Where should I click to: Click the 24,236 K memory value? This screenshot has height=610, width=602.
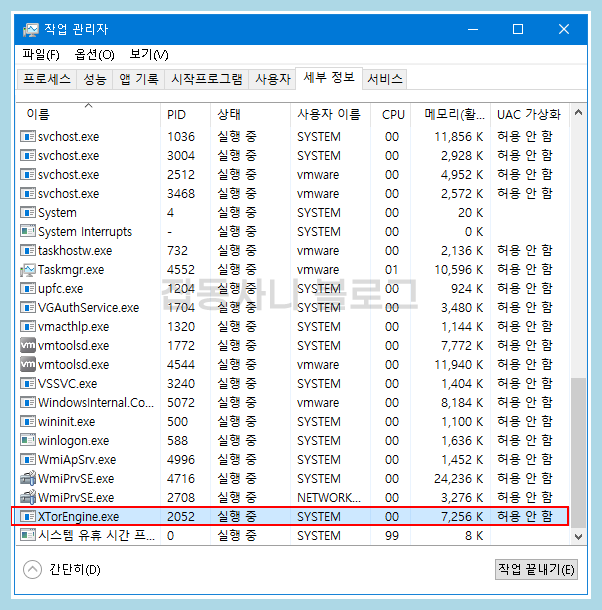(x=458, y=479)
